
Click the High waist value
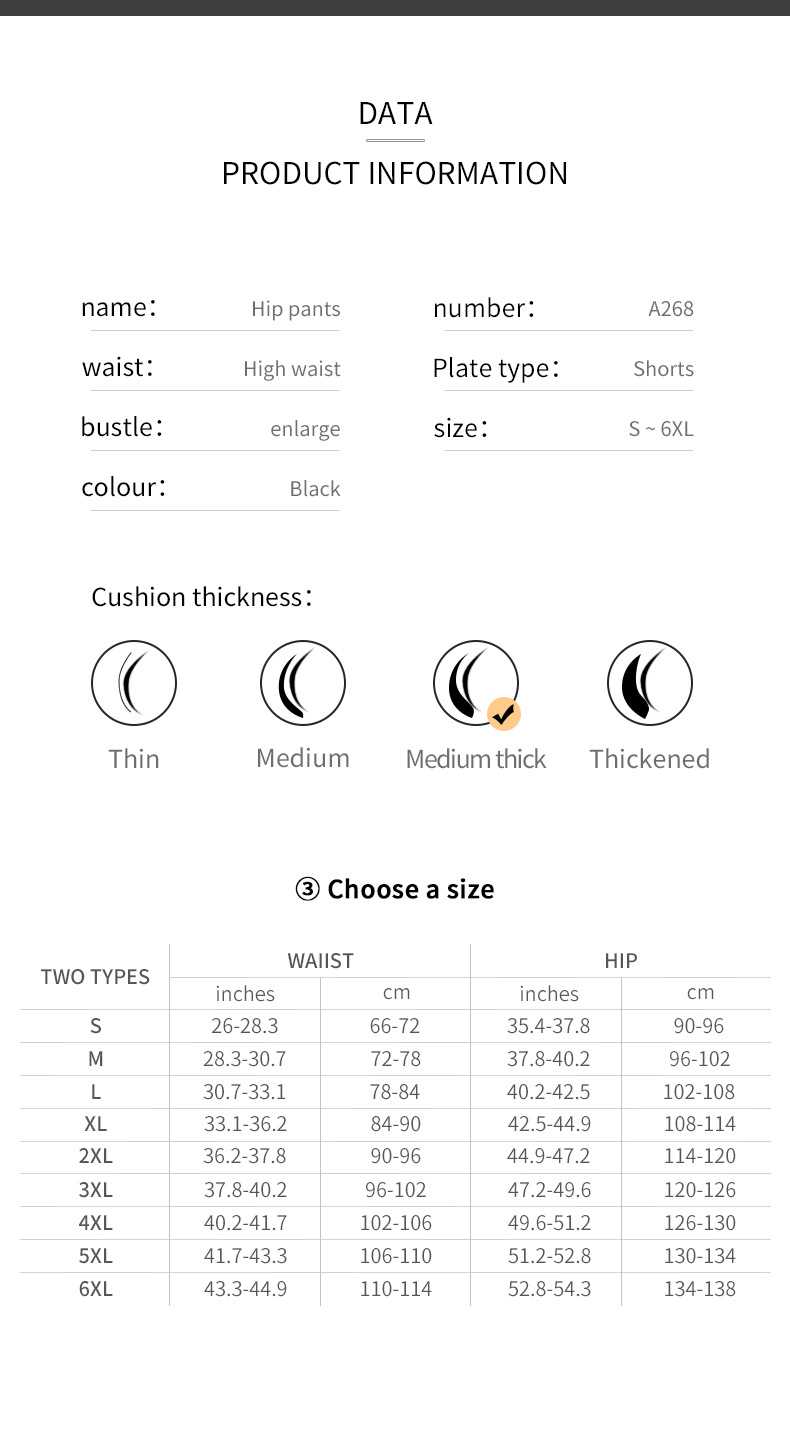[x=292, y=369]
